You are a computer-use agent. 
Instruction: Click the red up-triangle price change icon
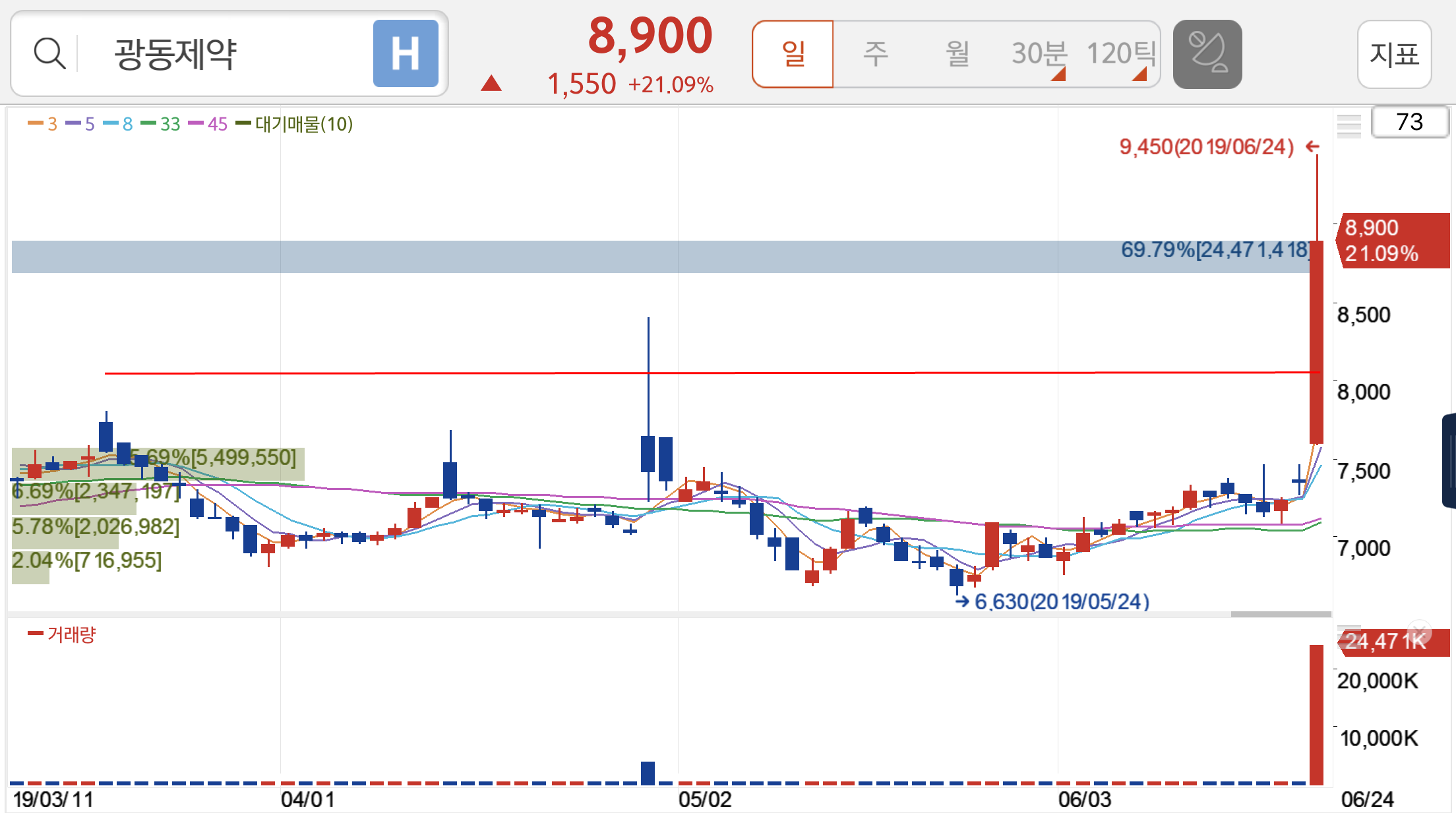pyautogui.click(x=491, y=84)
